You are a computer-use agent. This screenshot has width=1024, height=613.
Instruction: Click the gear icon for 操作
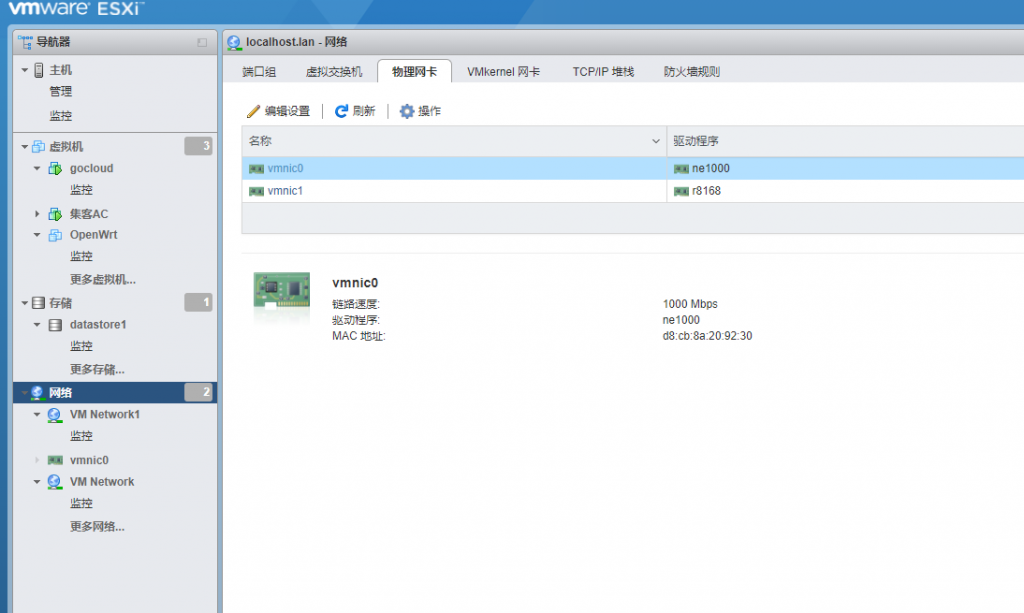407,111
